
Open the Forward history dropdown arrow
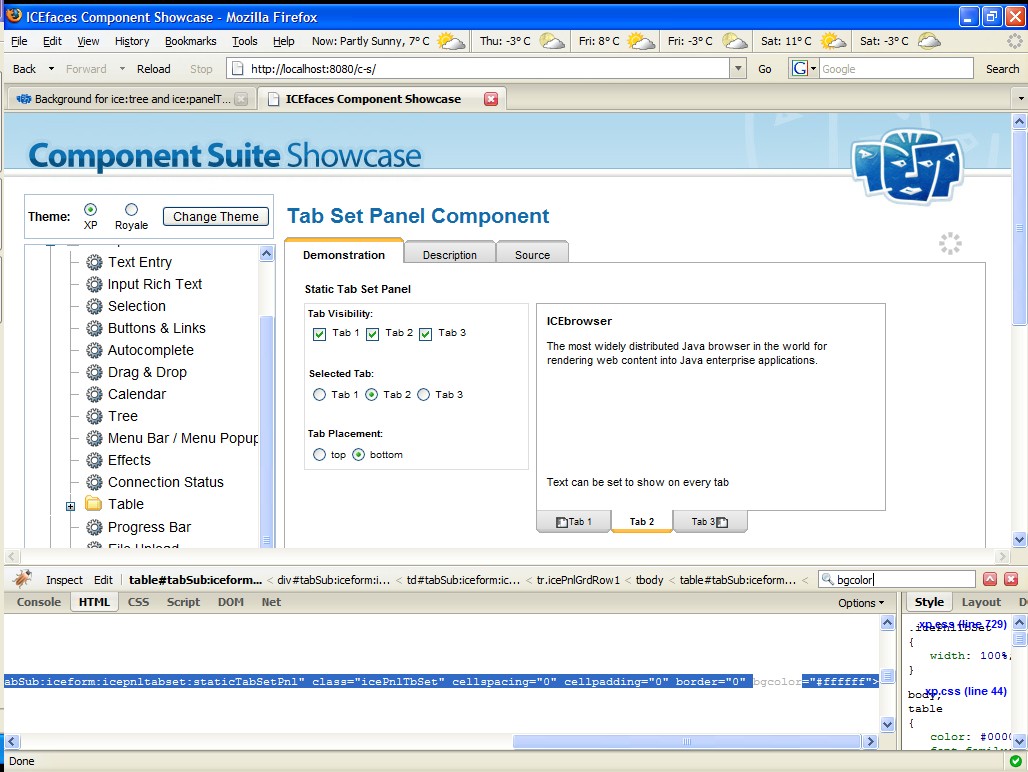tap(122, 69)
